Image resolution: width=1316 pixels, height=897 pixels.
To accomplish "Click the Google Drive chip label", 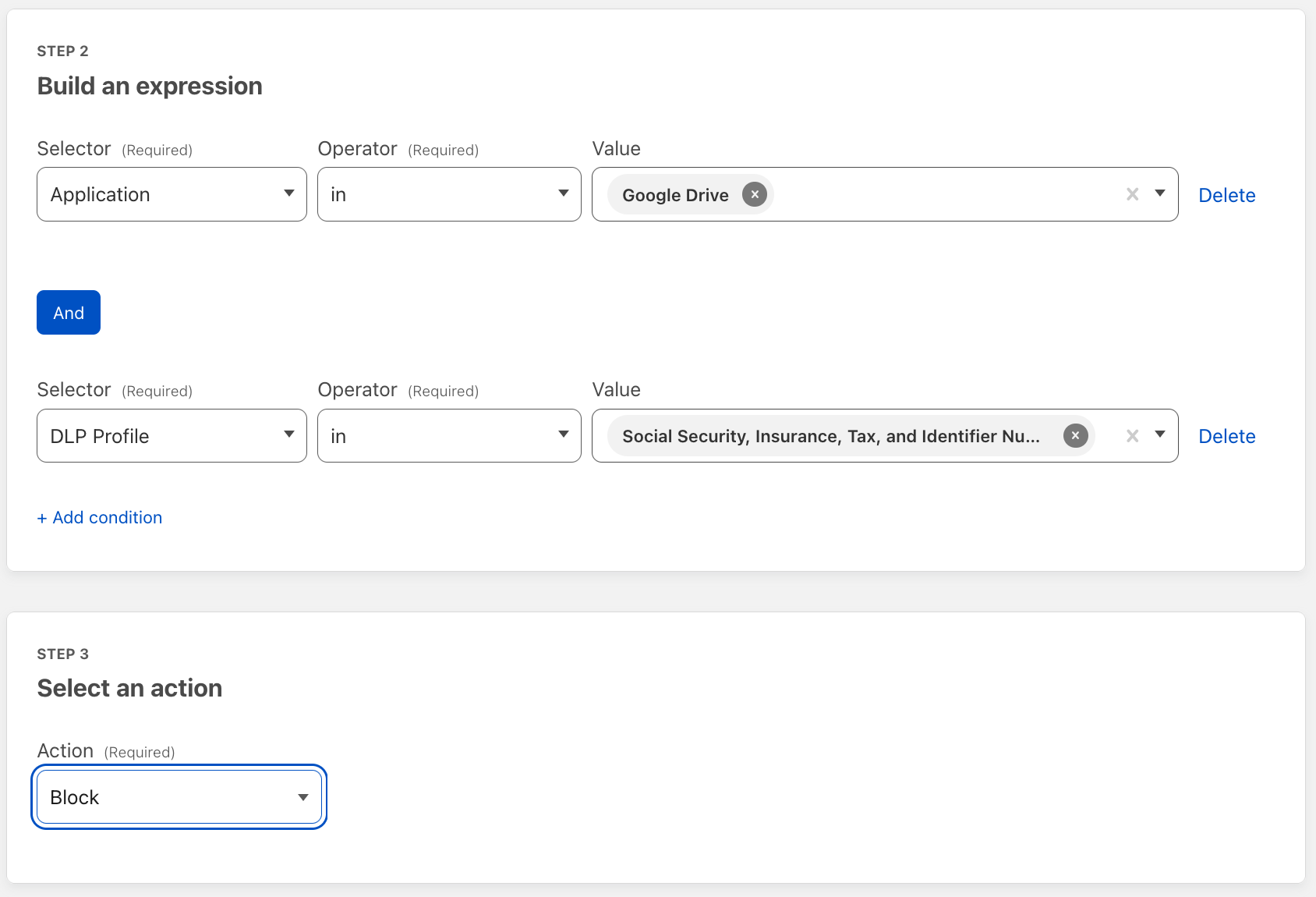I will [x=675, y=195].
